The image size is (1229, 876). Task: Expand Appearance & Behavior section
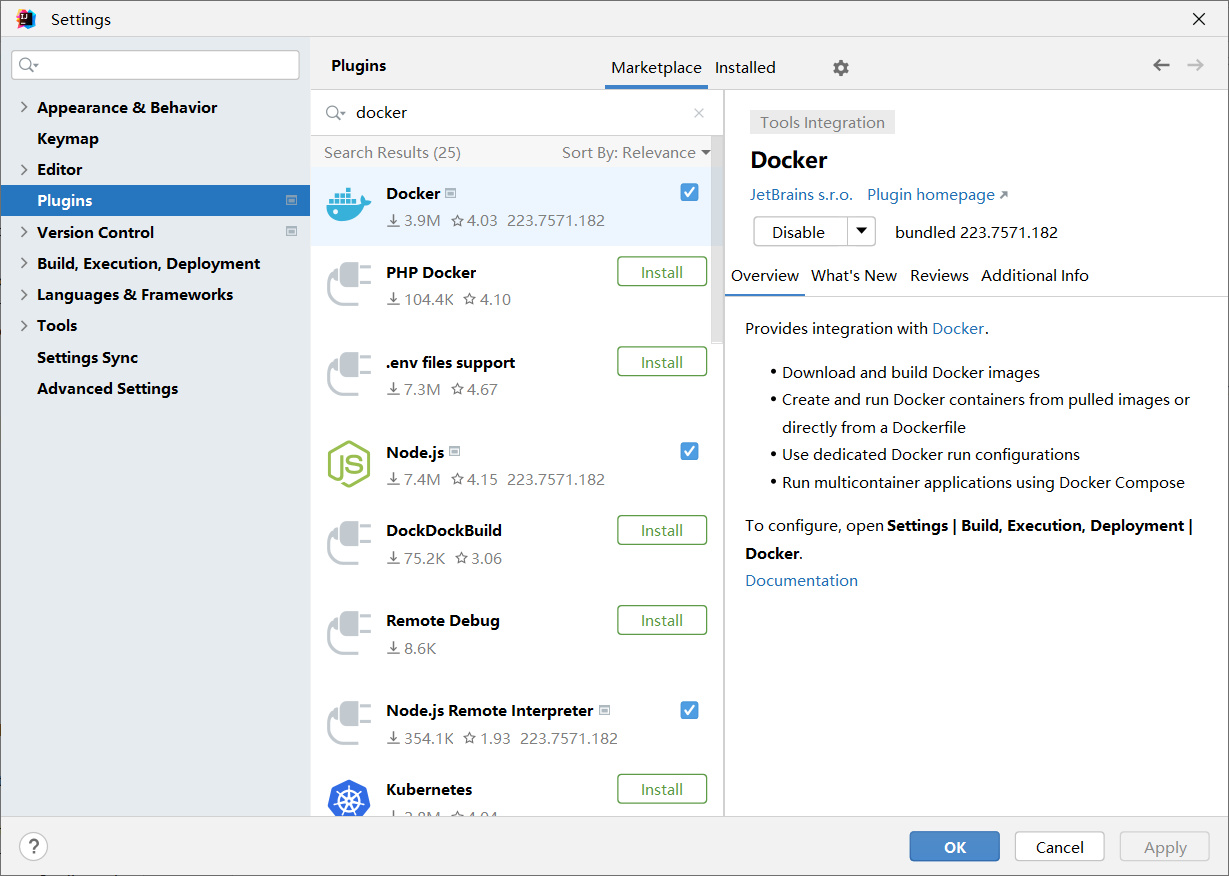[x=24, y=107]
